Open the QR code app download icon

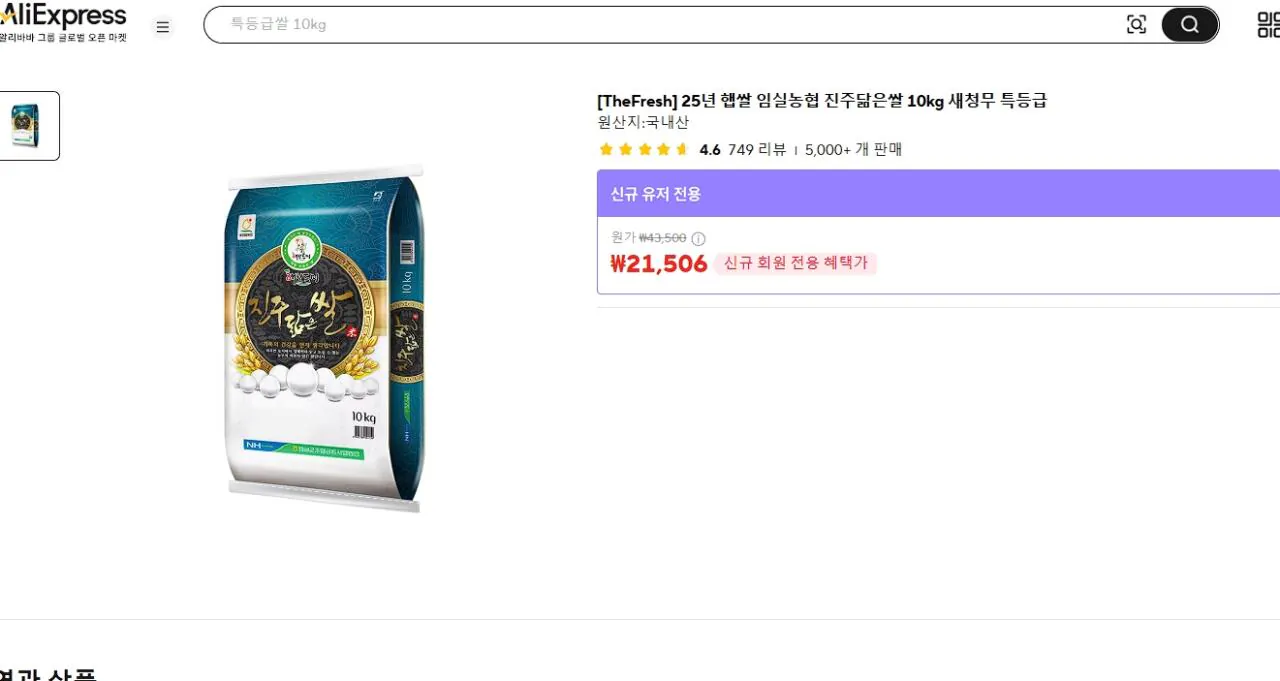(1268, 25)
